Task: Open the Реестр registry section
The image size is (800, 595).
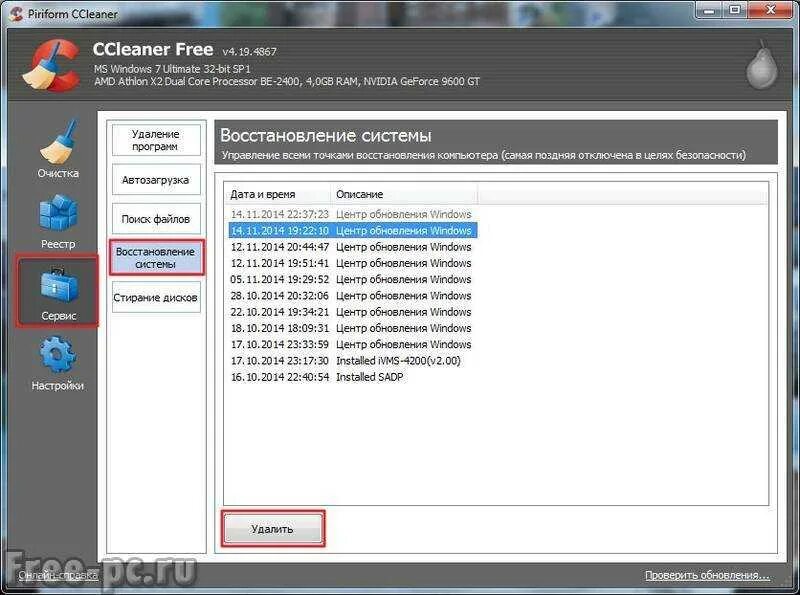Action: click(58, 222)
